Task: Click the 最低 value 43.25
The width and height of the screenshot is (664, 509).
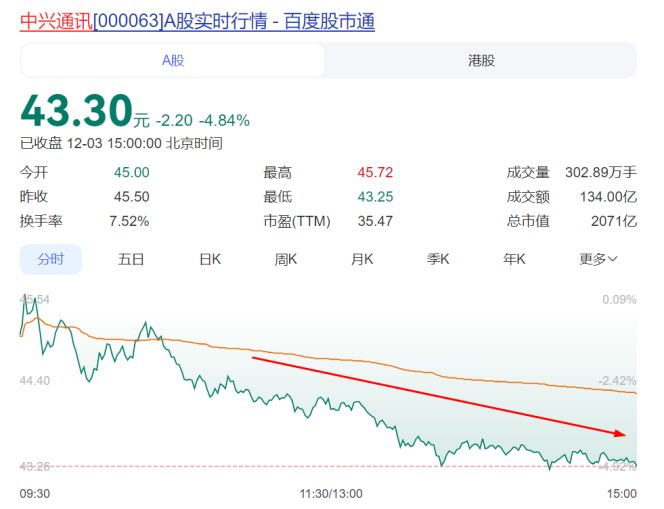Action: pyautogui.click(x=375, y=196)
